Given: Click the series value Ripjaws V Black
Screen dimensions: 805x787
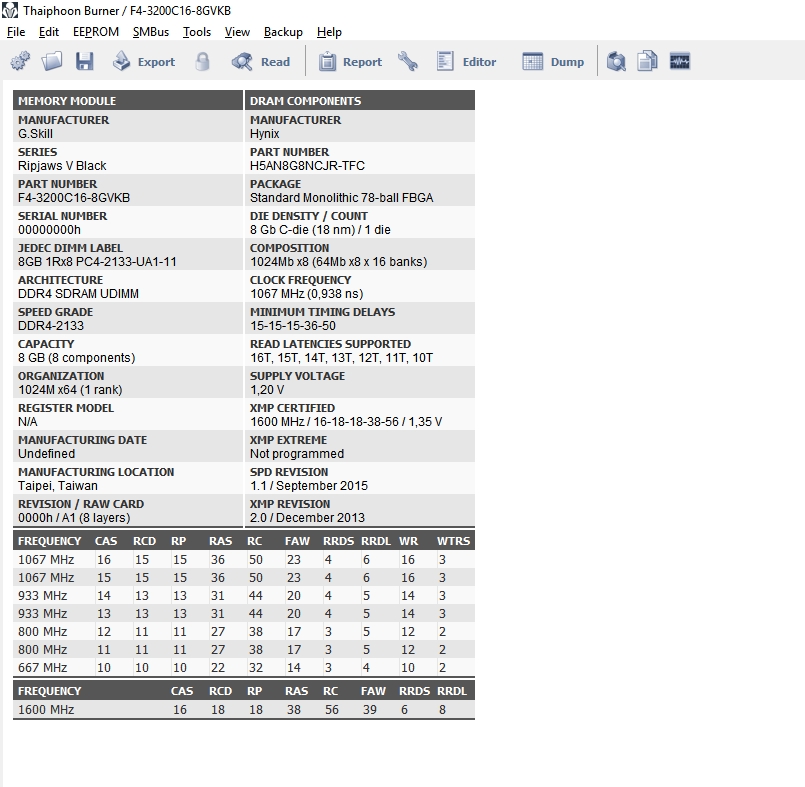Looking at the screenshot, I should [x=62, y=166].
